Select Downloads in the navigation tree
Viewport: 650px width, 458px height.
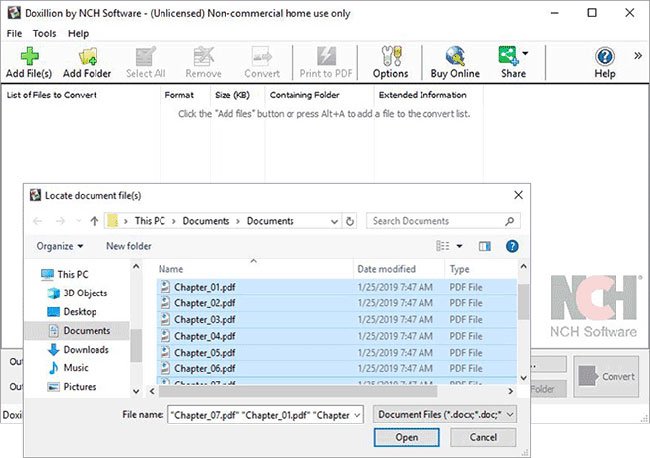pos(78,350)
